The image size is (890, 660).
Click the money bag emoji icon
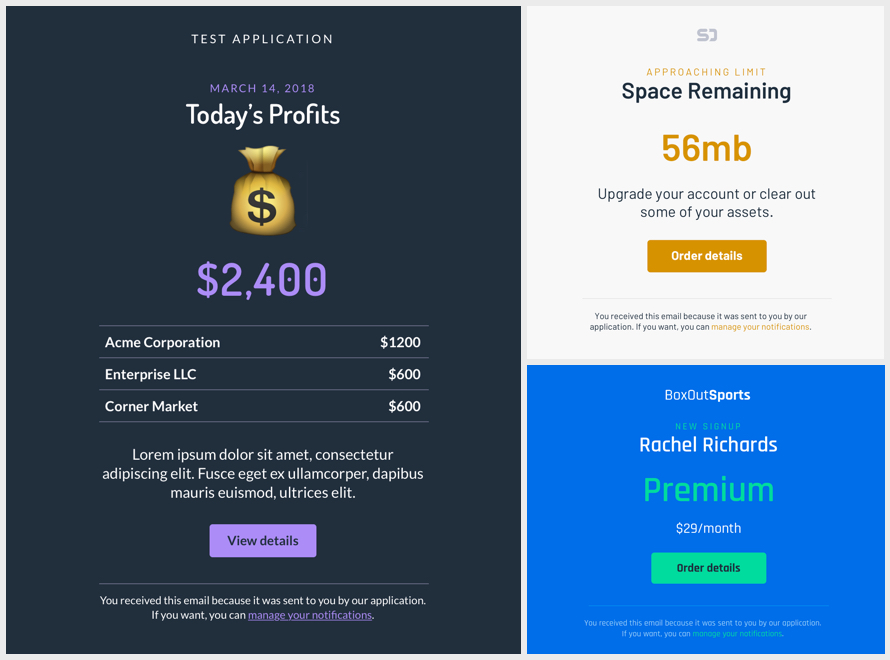[x=263, y=191]
